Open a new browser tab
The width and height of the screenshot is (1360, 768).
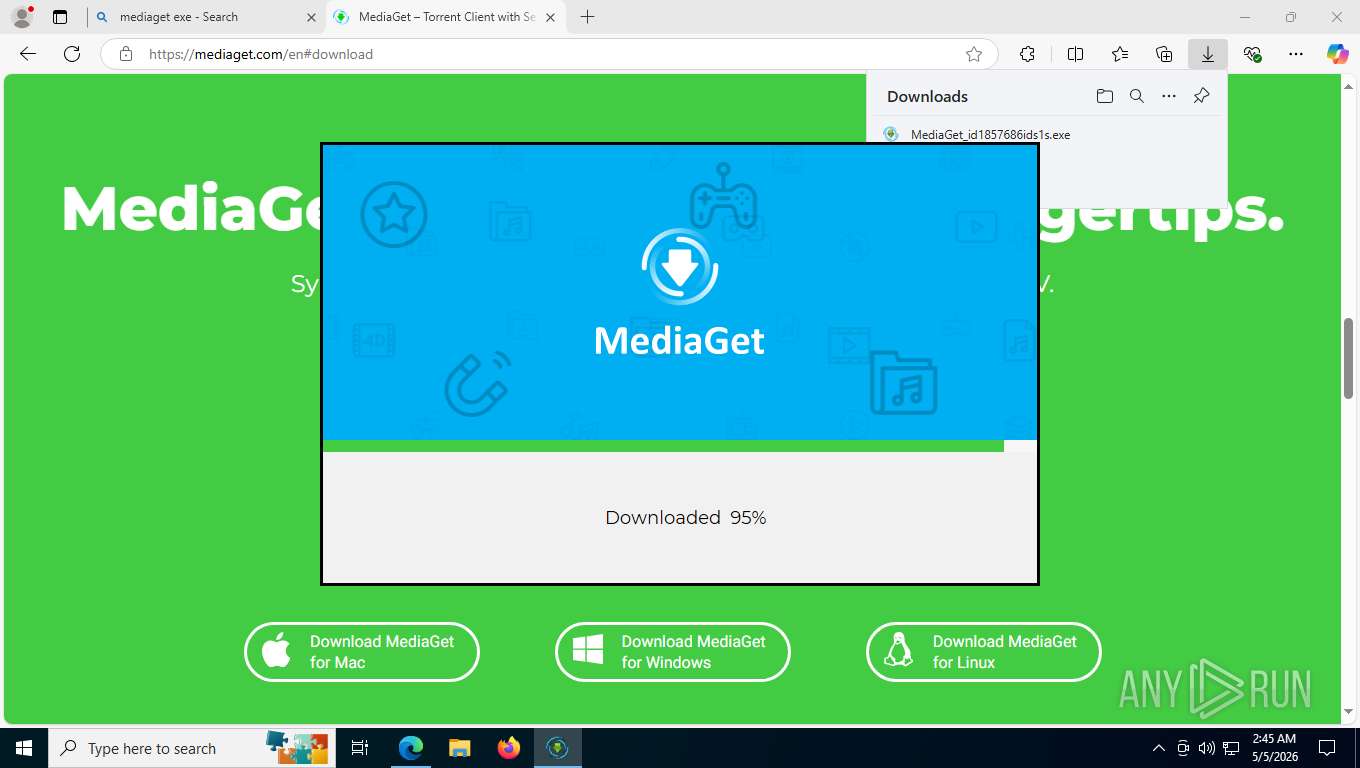587,17
